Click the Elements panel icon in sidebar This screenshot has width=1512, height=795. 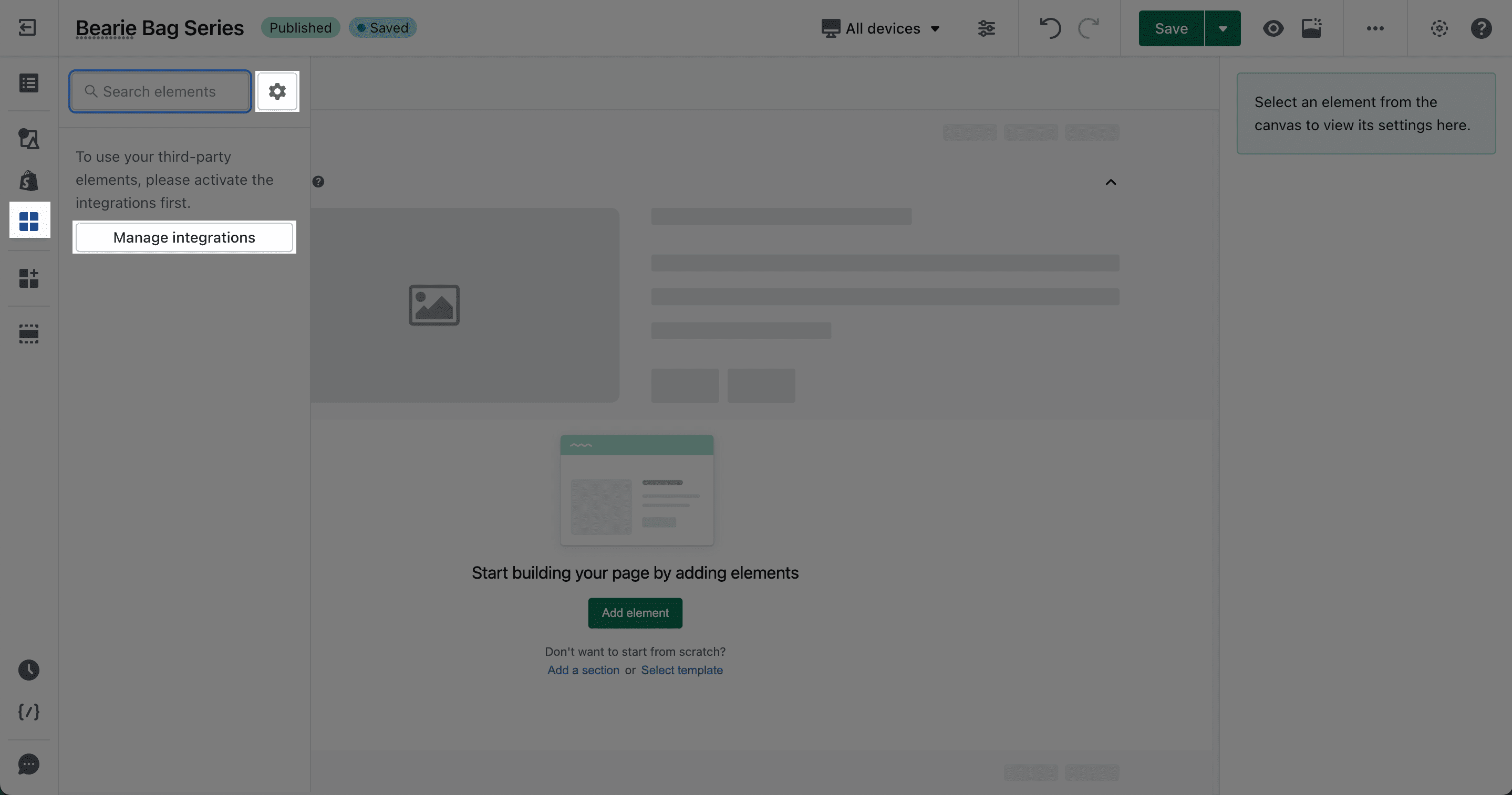[x=28, y=220]
